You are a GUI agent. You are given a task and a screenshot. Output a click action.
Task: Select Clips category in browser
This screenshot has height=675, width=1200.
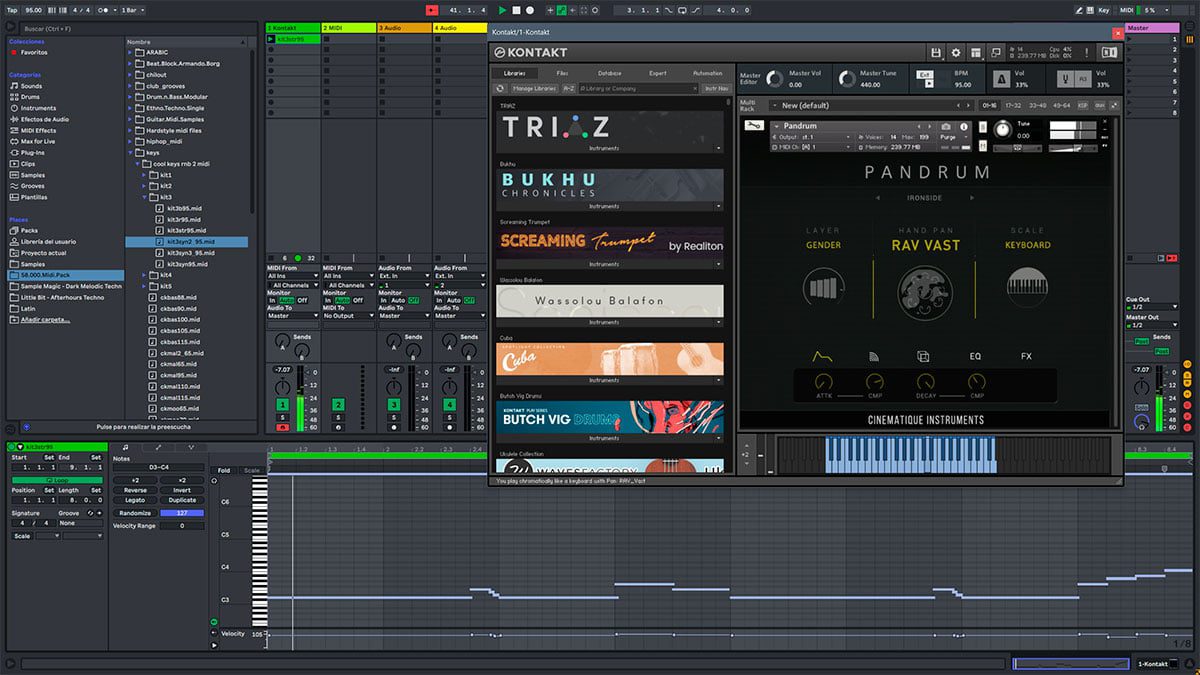tap(28, 163)
